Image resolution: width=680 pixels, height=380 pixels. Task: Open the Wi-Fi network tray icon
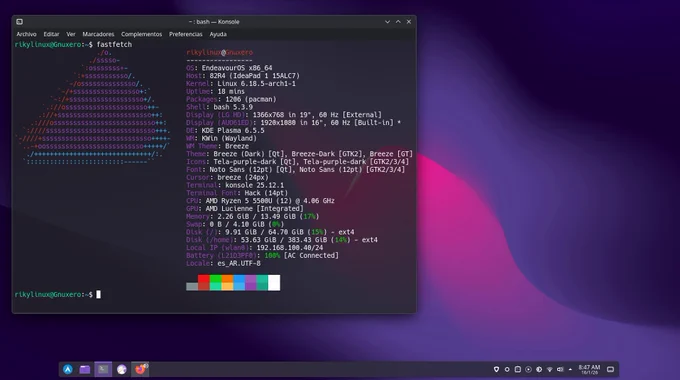pos(549,370)
